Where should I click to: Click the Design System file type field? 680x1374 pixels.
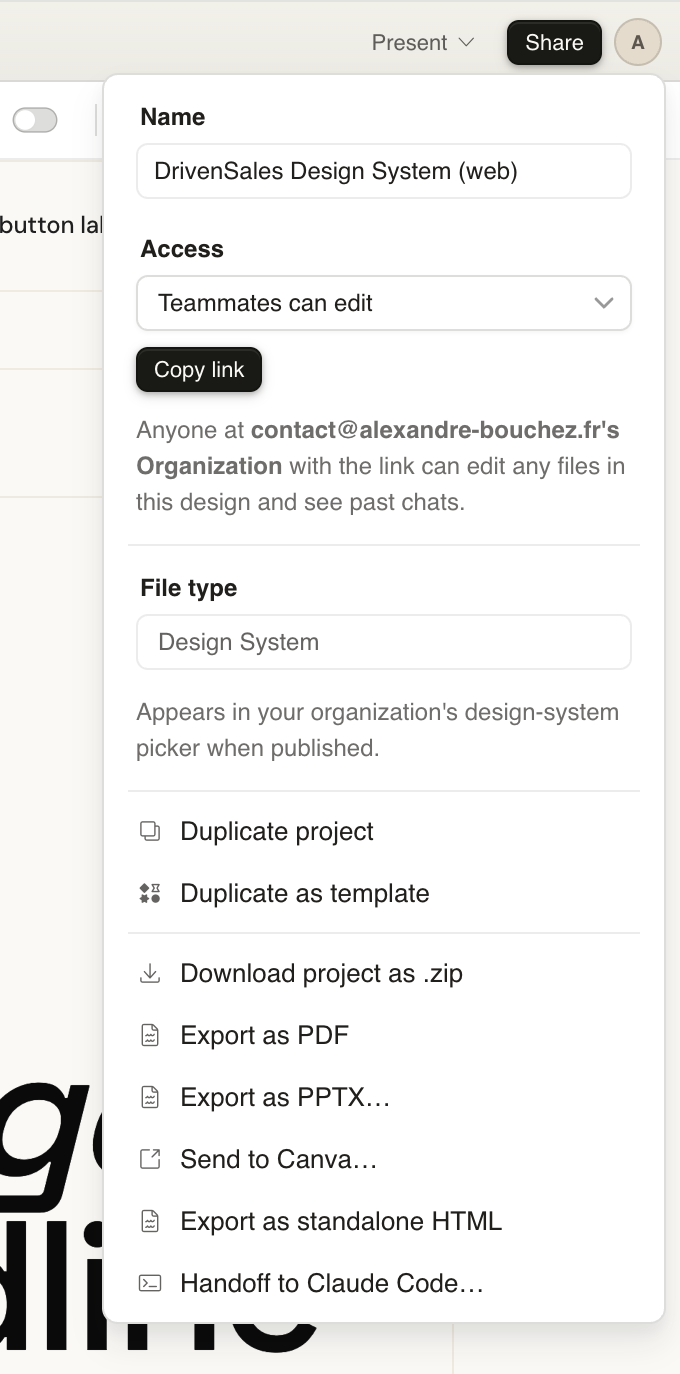(384, 642)
